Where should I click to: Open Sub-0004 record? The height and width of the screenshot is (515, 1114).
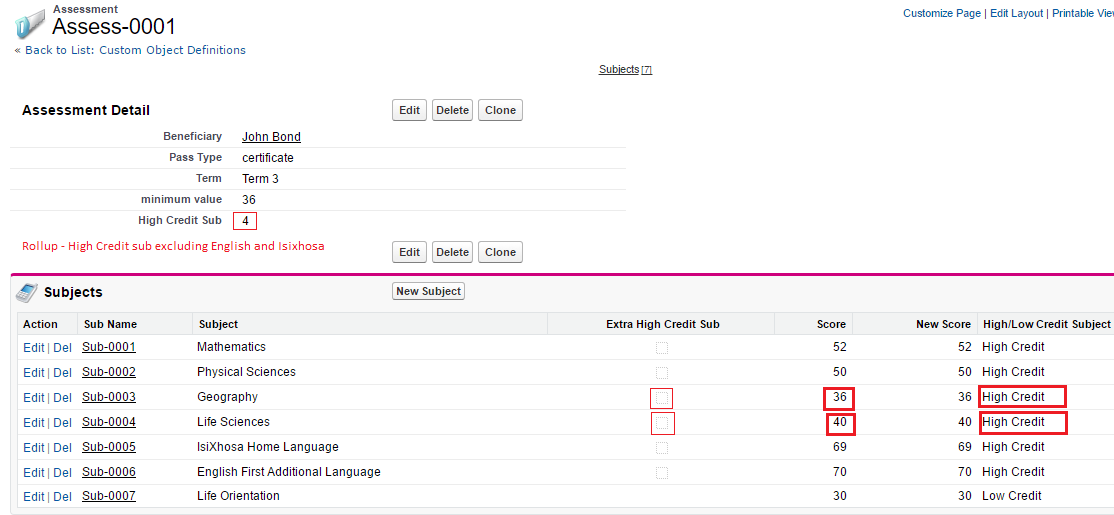[109, 422]
